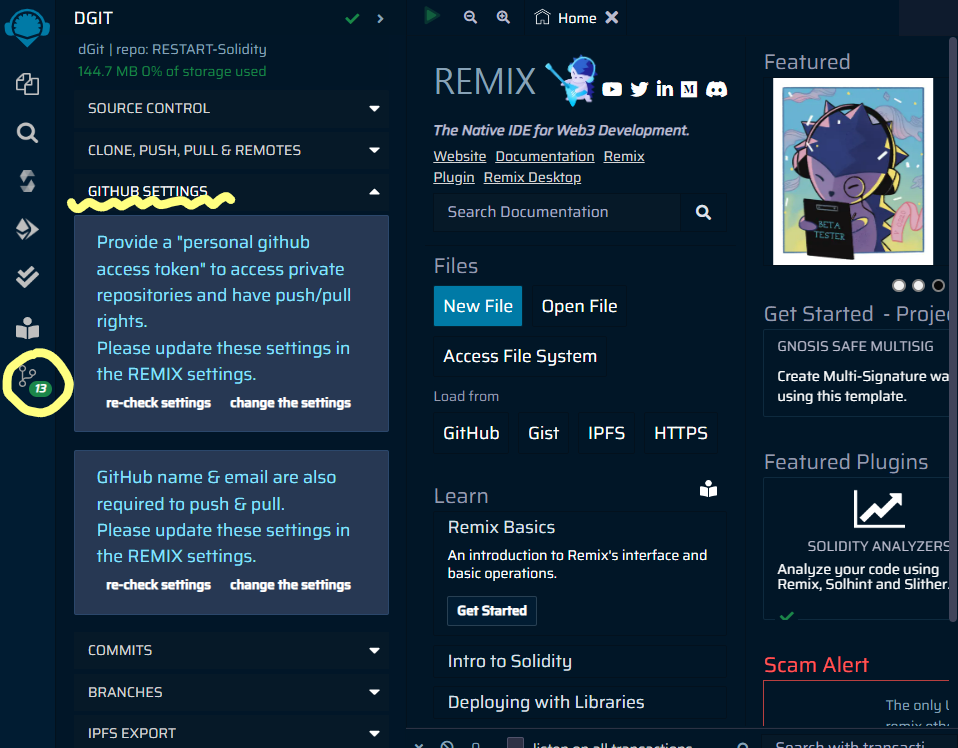Expand Deploying with Libraries tutorial
Viewport: 958px width, 748px height.
(580, 702)
